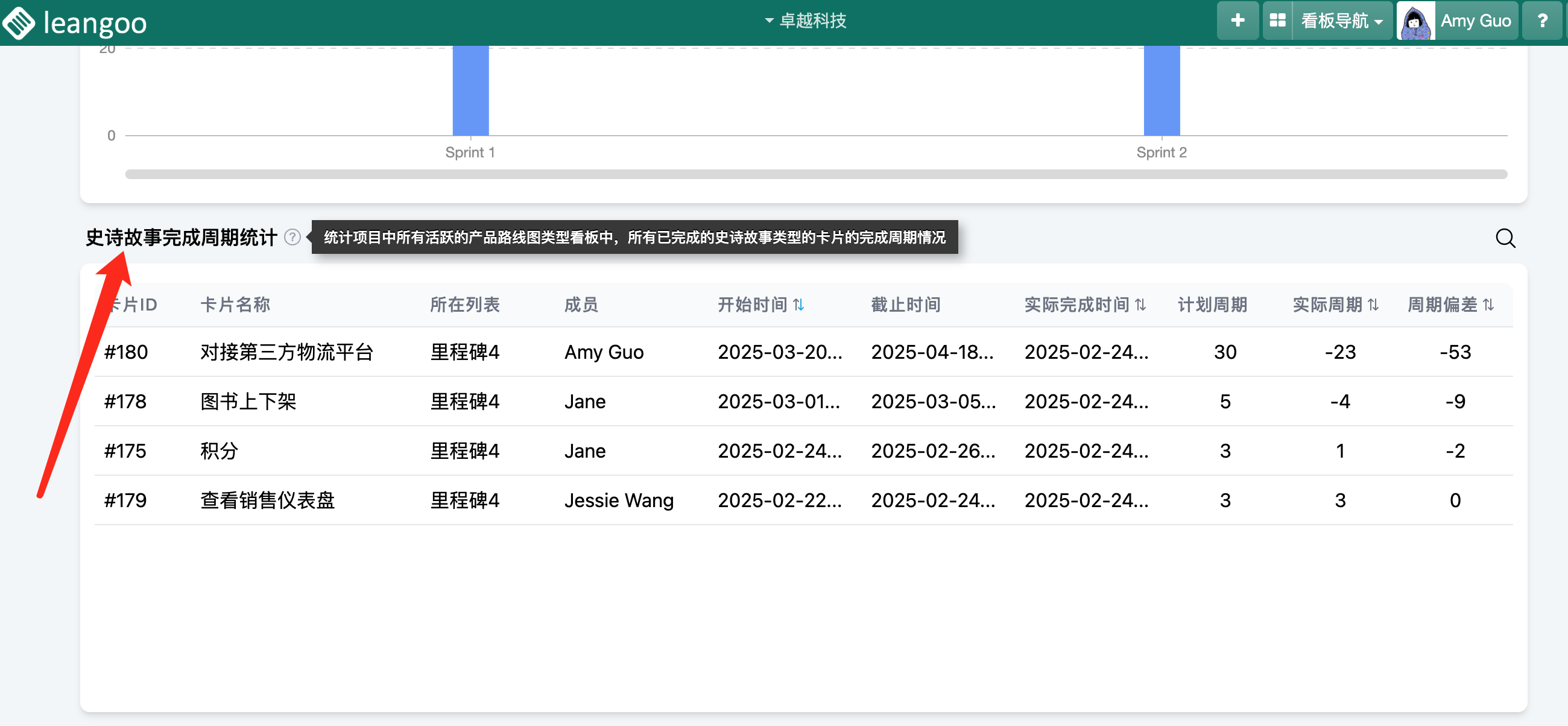Toggle sorting on 周期偏差 column

pos(1488,305)
